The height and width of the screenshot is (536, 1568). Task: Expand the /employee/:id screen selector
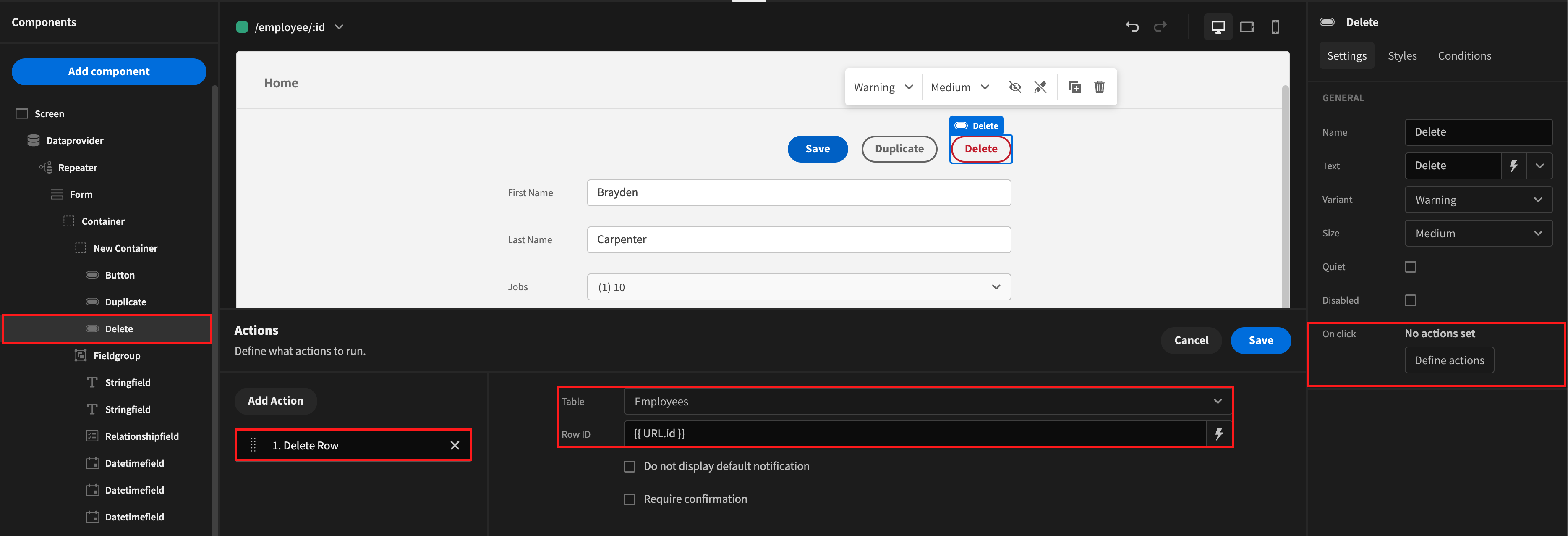pyautogui.click(x=339, y=27)
